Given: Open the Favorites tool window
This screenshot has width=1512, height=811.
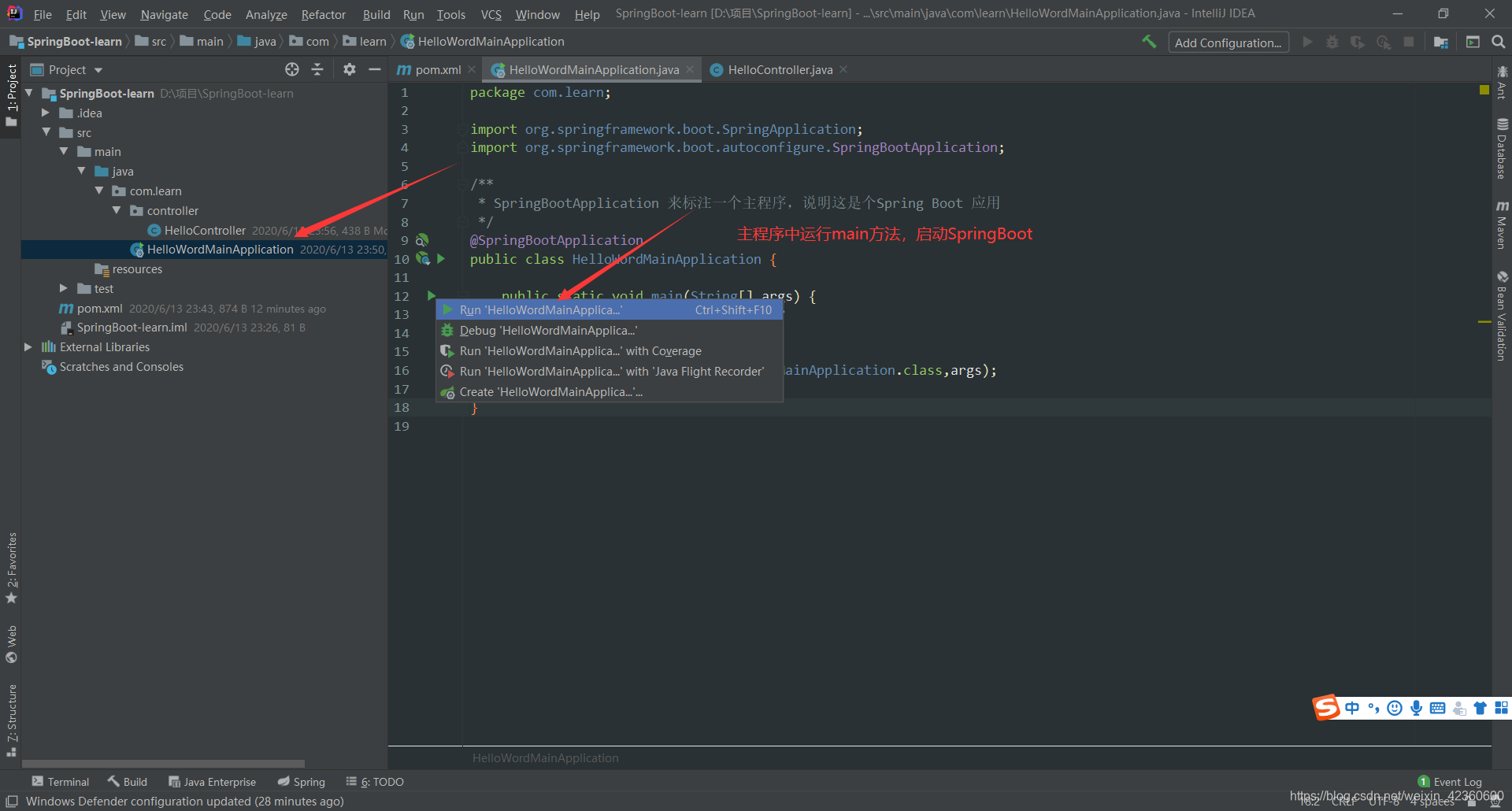Looking at the screenshot, I should (x=11, y=568).
